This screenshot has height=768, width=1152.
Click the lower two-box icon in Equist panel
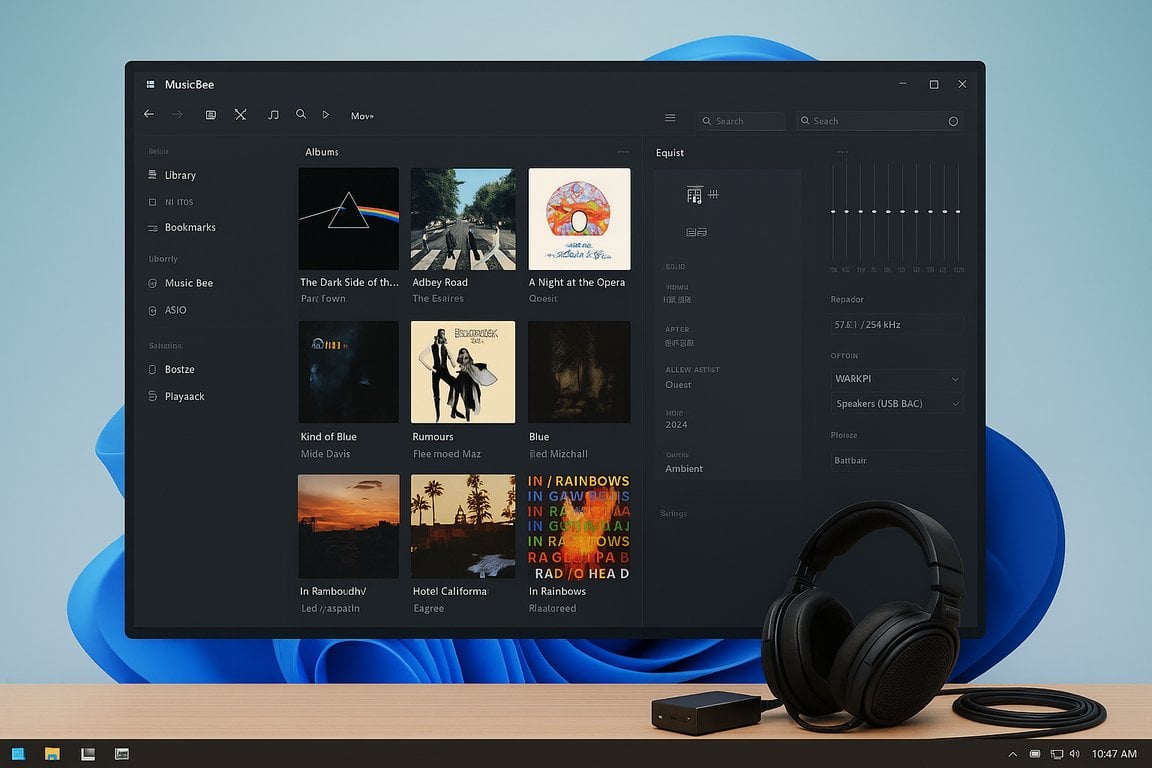click(x=696, y=232)
